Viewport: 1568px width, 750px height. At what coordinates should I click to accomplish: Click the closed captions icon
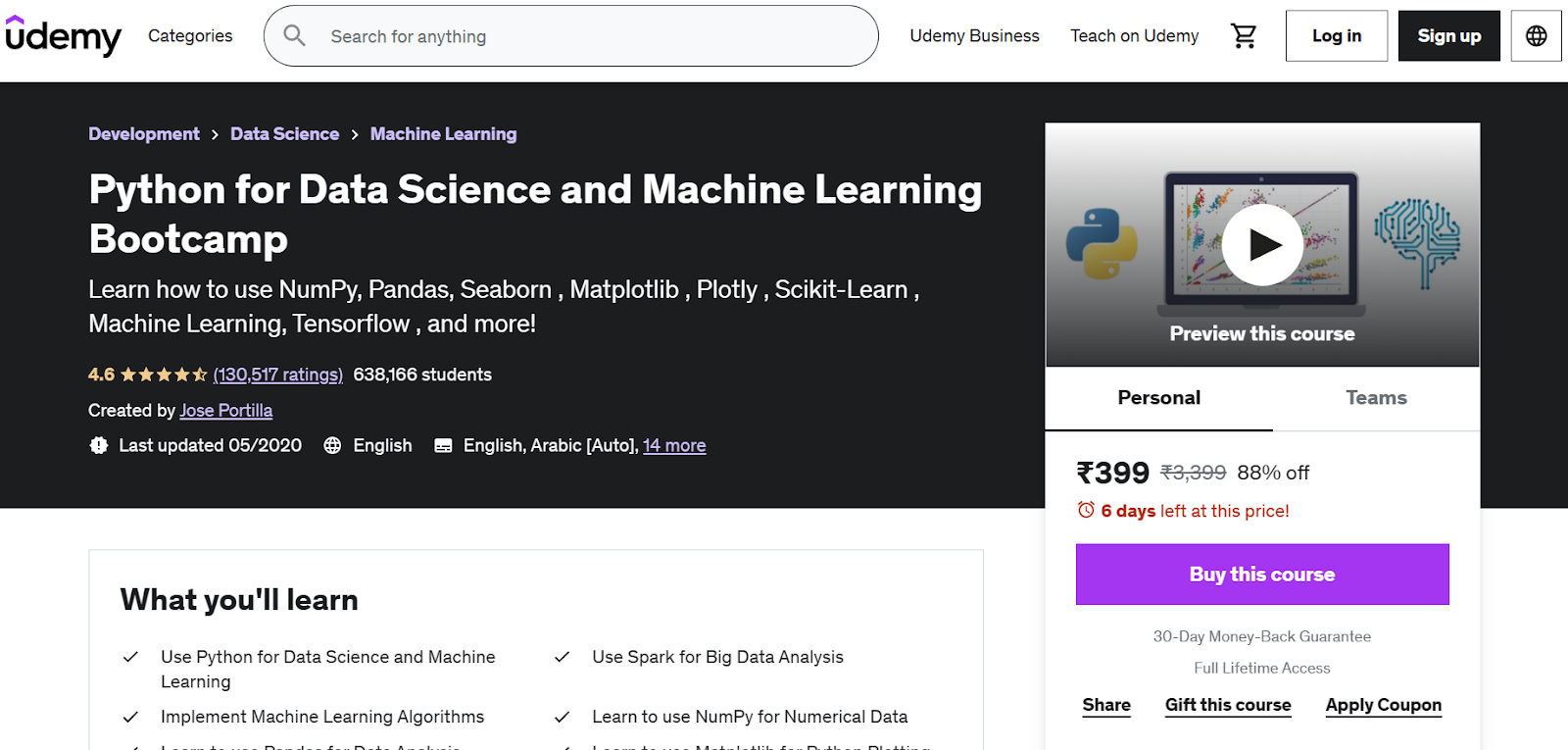(x=443, y=446)
